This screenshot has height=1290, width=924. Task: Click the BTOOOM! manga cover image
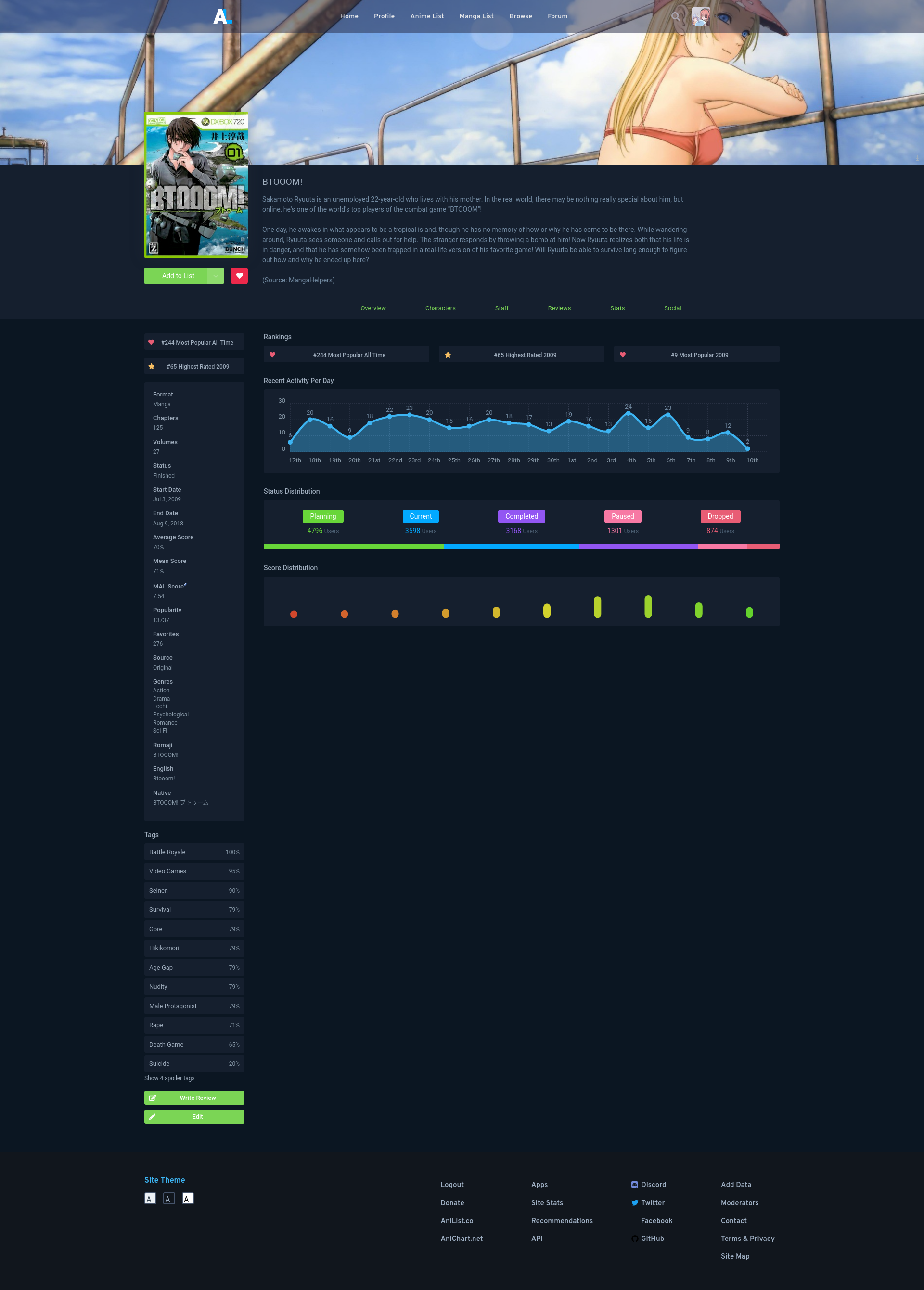coord(196,185)
